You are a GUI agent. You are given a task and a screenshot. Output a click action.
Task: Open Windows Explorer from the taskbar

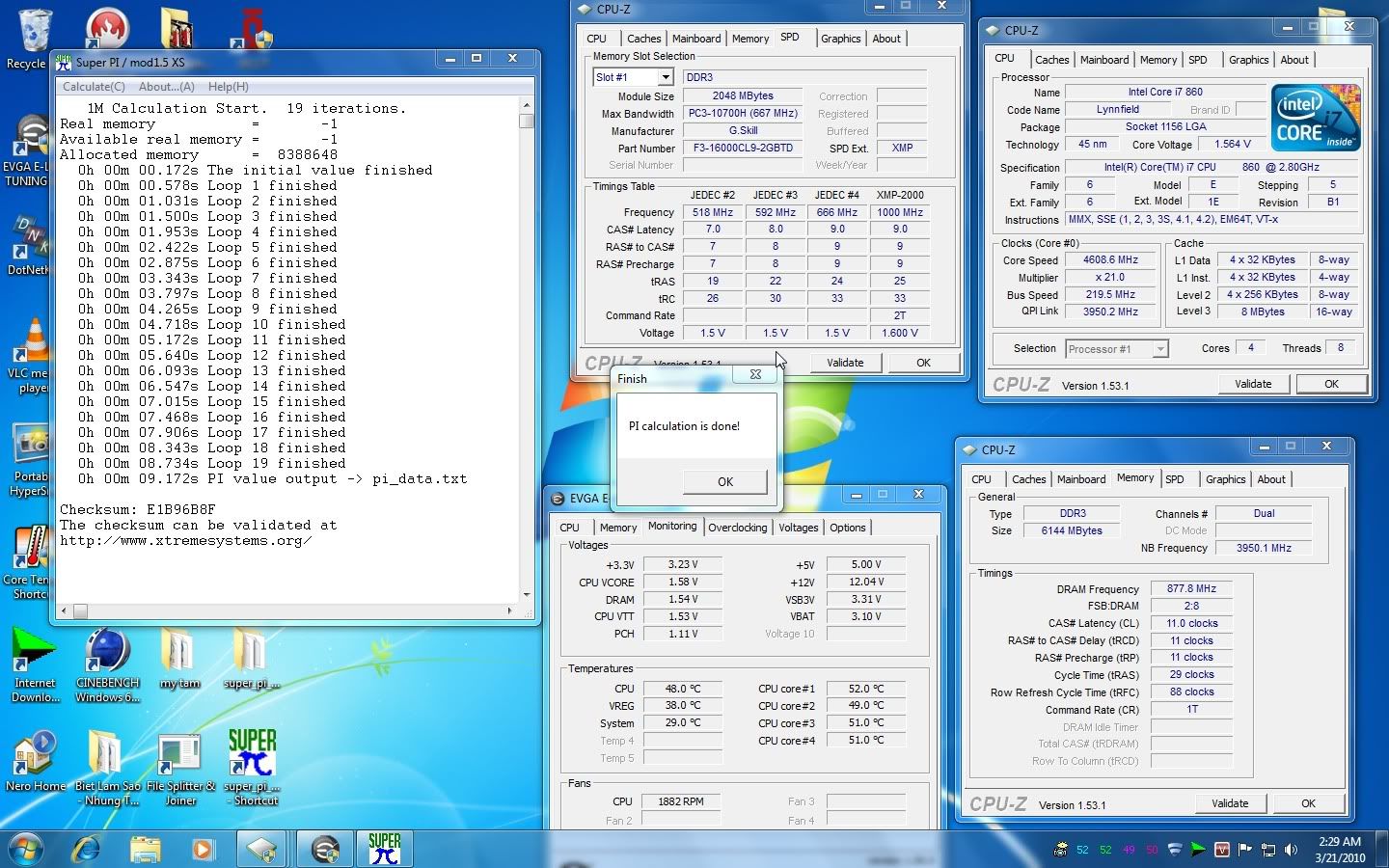[x=145, y=850]
